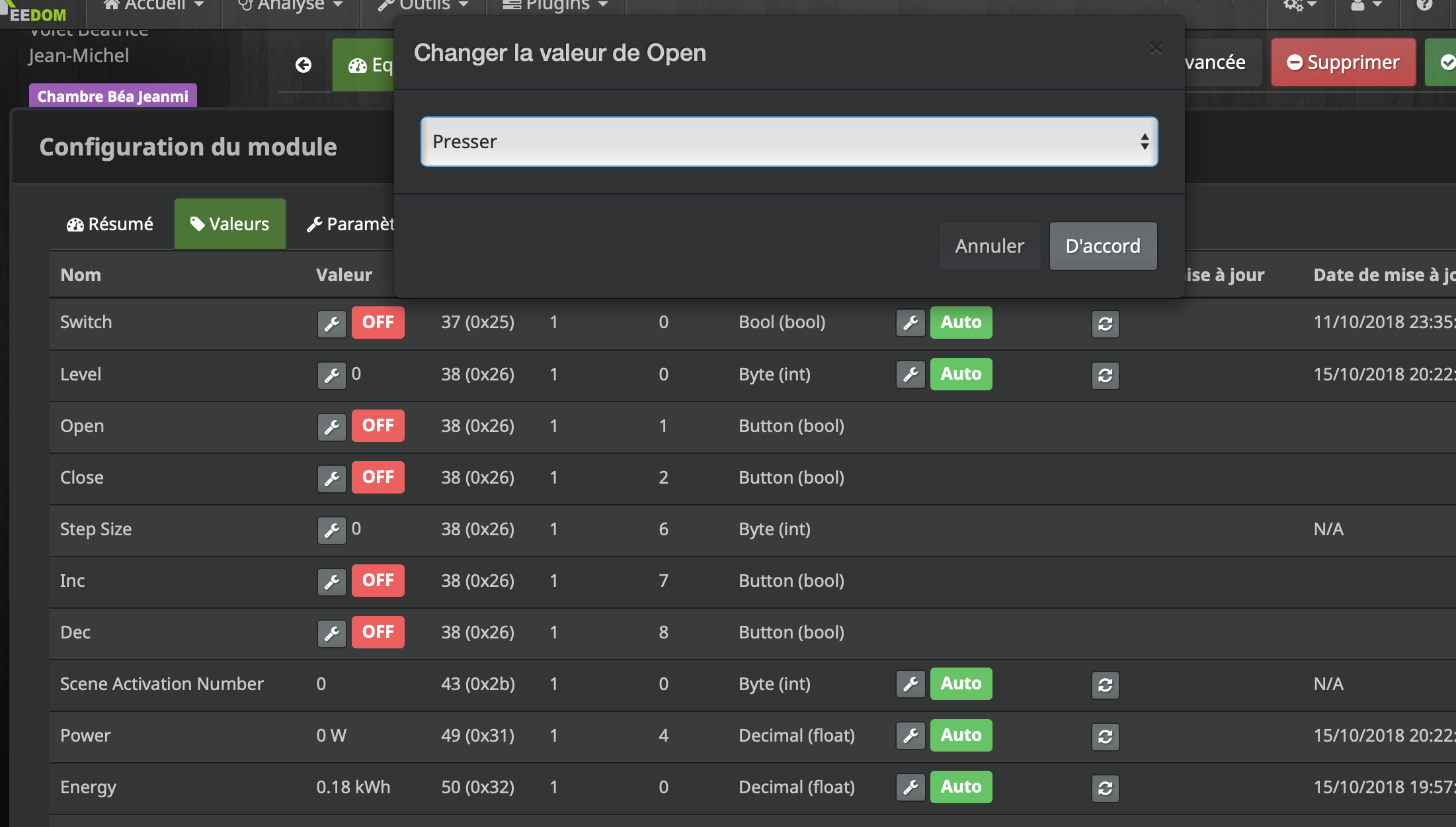Image resolution: width=1456 pixels, height=827 pixels.
Task: Edit polling wrench for Power row
Action: pyautogui.click(x=910, y=736)
